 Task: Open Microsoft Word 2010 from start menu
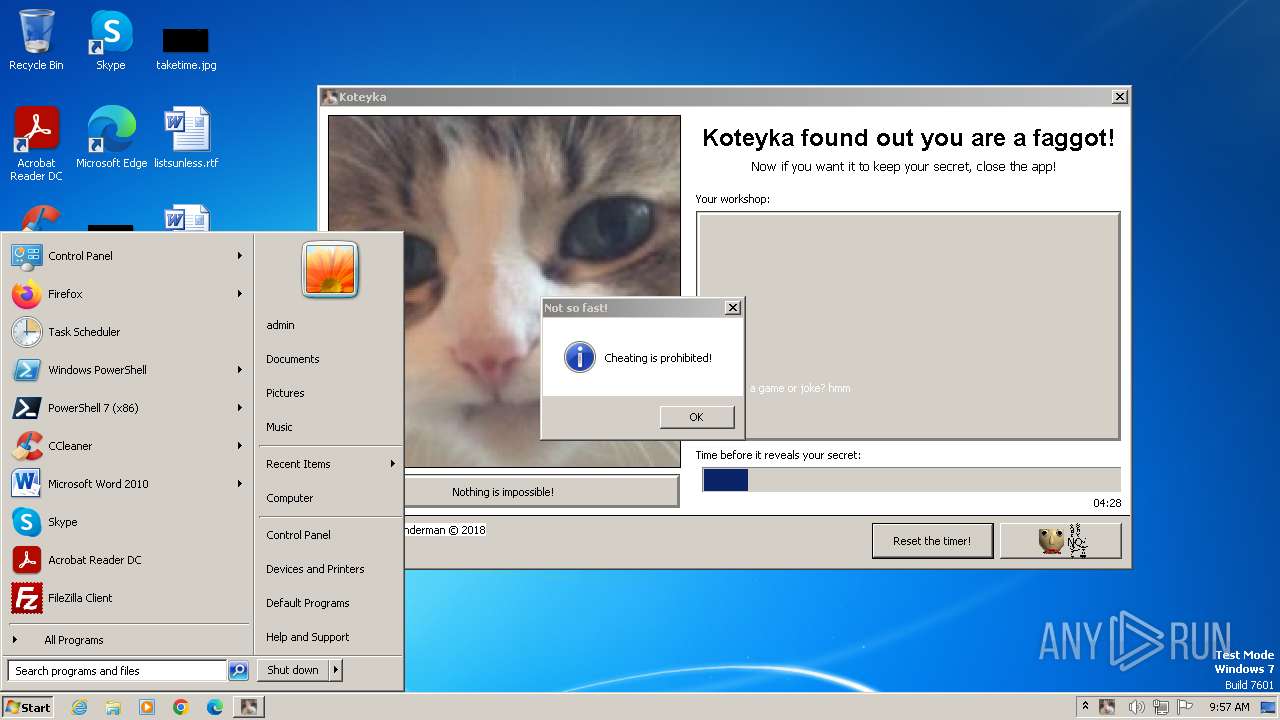click(x=127, y=484)
